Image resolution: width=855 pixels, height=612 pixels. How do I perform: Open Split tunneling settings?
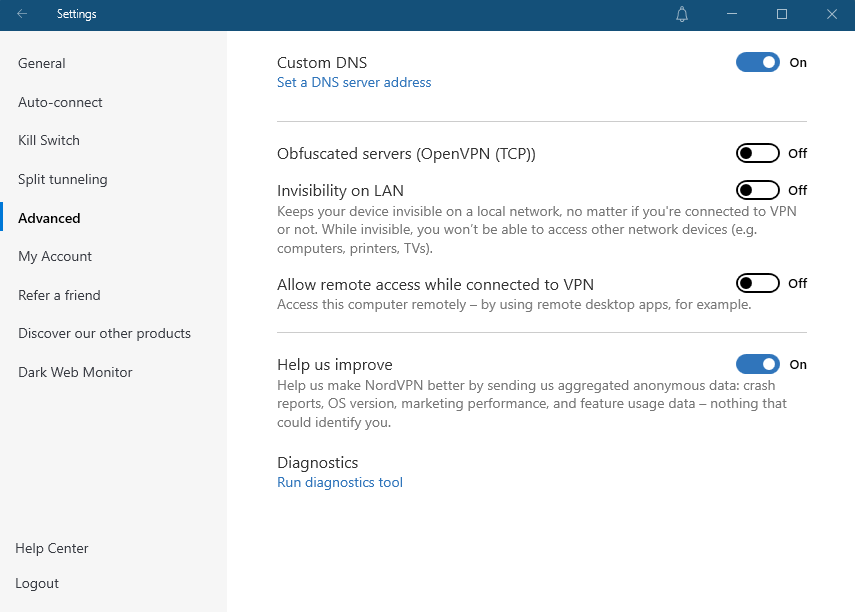[62, 179]
